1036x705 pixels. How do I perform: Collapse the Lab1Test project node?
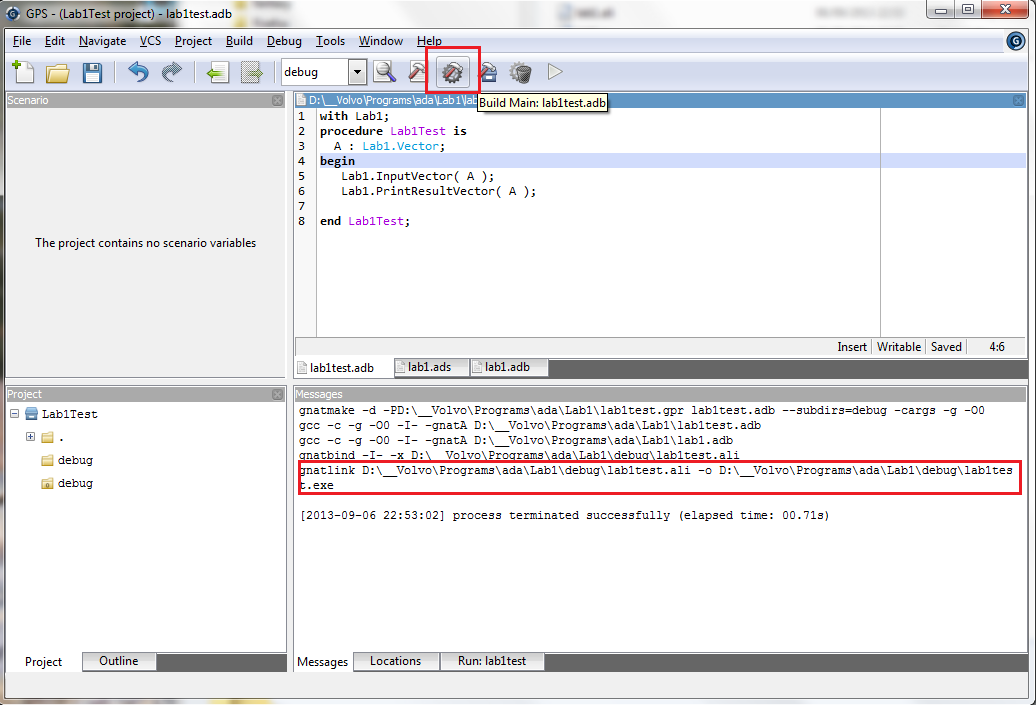click(15, 414)
